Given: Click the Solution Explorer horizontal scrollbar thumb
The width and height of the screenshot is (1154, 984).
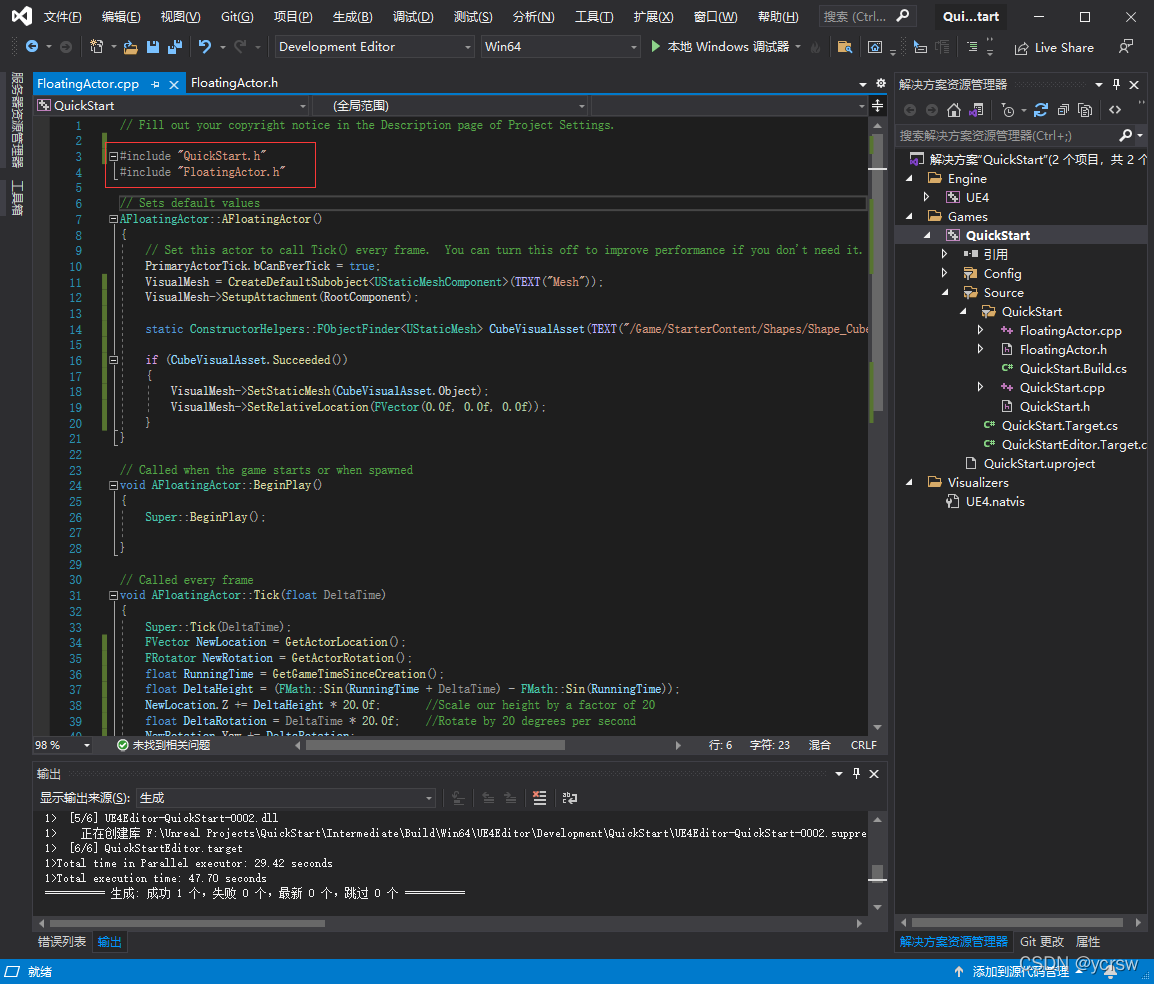Looking at the screenshot, I should pos(1017,922).
